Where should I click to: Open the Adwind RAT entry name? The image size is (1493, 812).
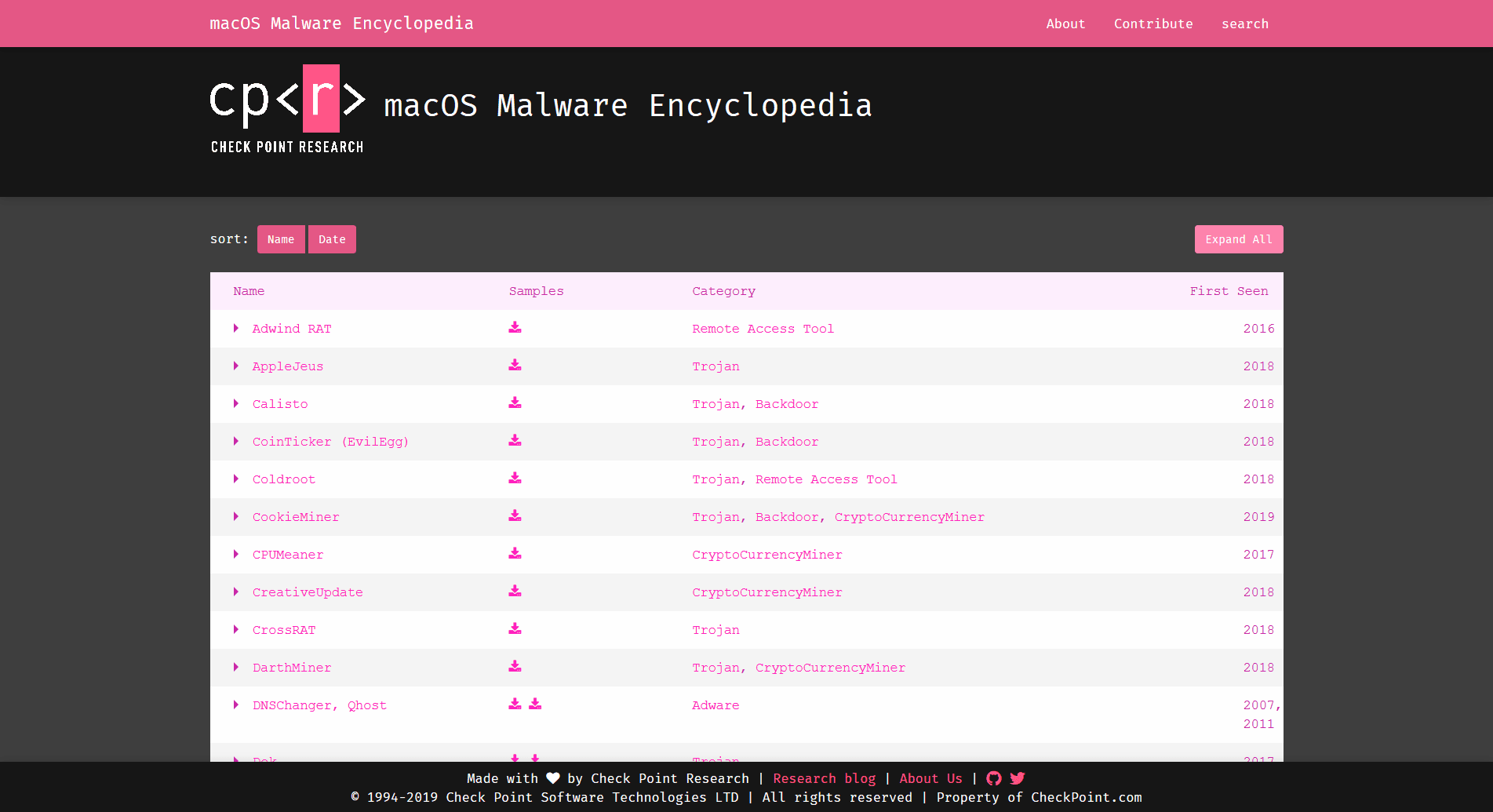[292, 329]
